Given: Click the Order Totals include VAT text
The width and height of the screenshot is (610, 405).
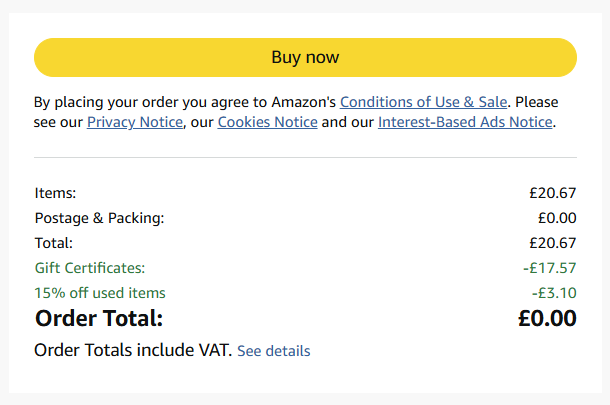Looking at the screenshot, I should 133,351.
